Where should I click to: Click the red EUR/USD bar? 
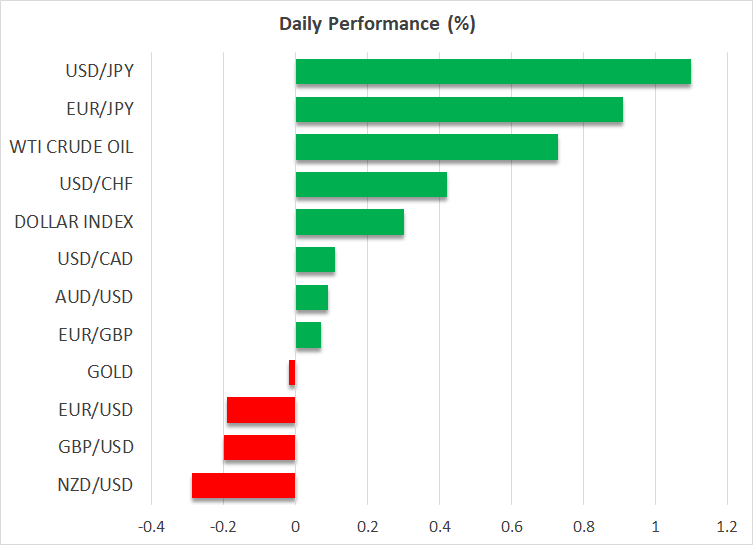pos(261,410)
